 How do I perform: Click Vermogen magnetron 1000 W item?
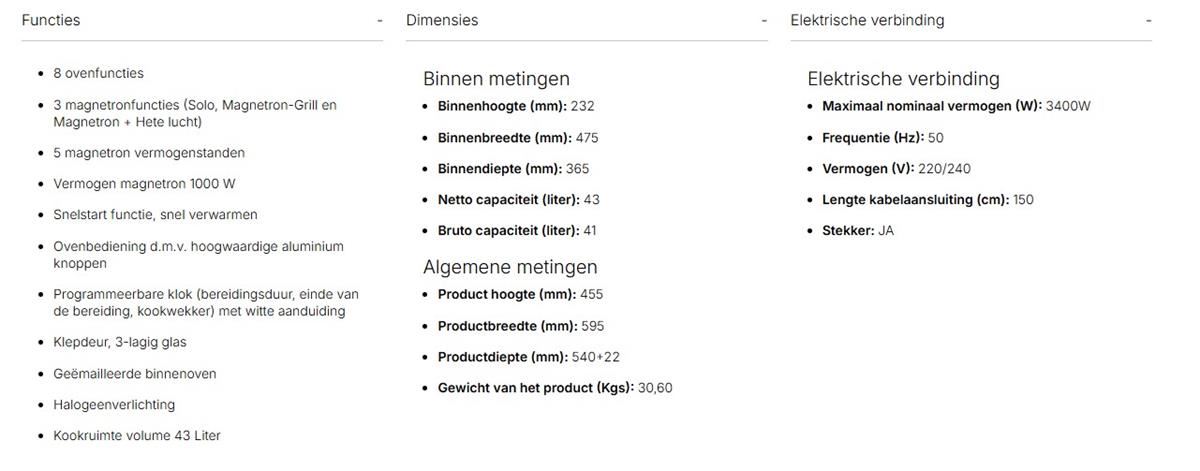click(x=144, y=184)
